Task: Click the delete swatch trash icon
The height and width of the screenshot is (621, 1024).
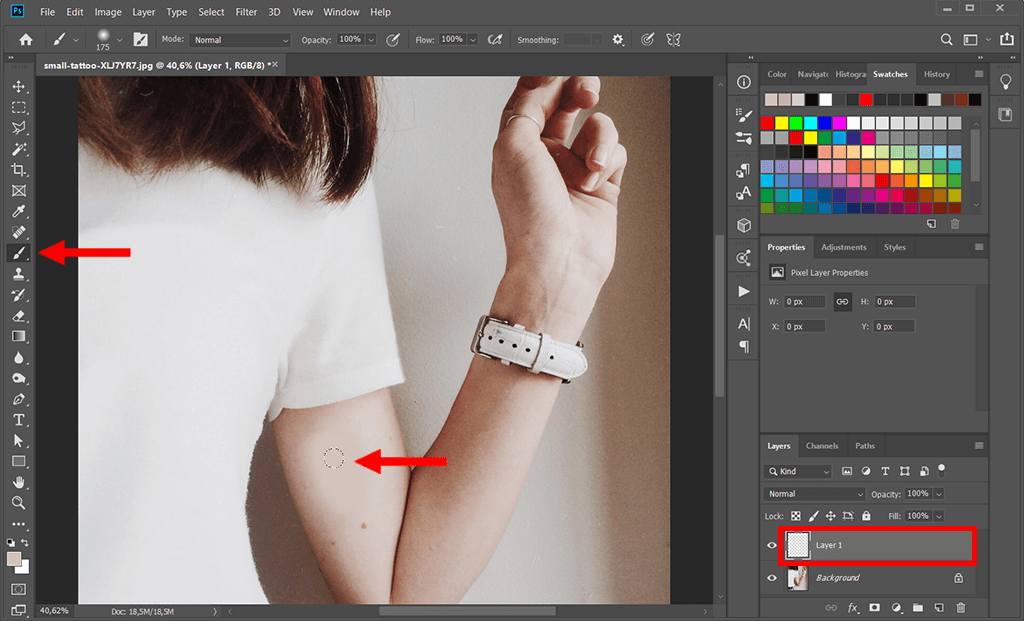Action: pyautogui.click(x=955, y=224)
